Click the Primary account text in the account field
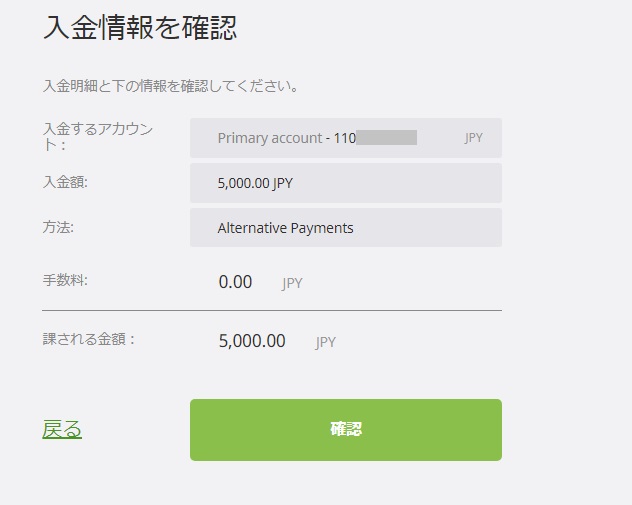Screen dimensions: 632x505 point(269,138)
